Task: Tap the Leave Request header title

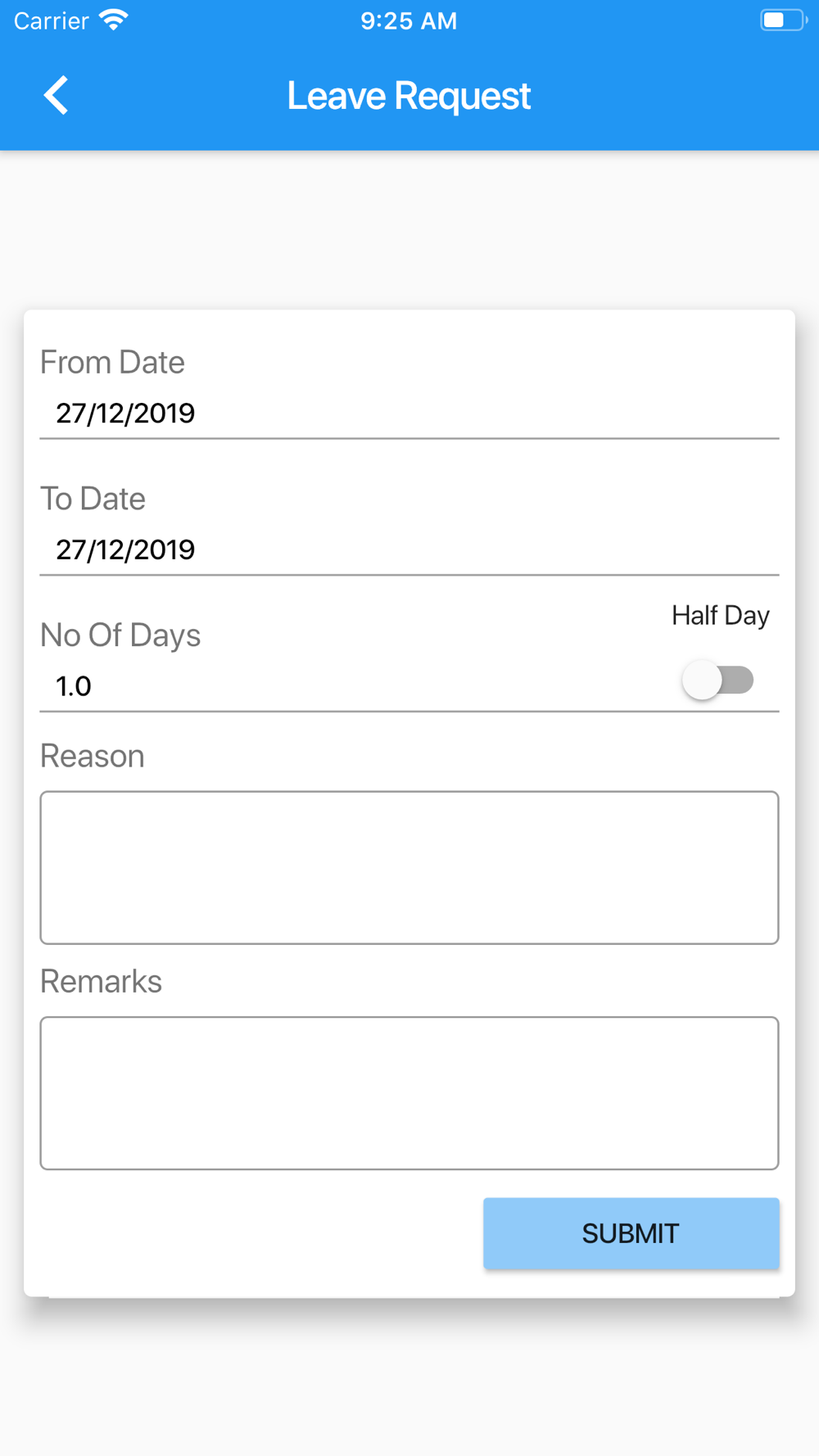Action: pos(409,96)
